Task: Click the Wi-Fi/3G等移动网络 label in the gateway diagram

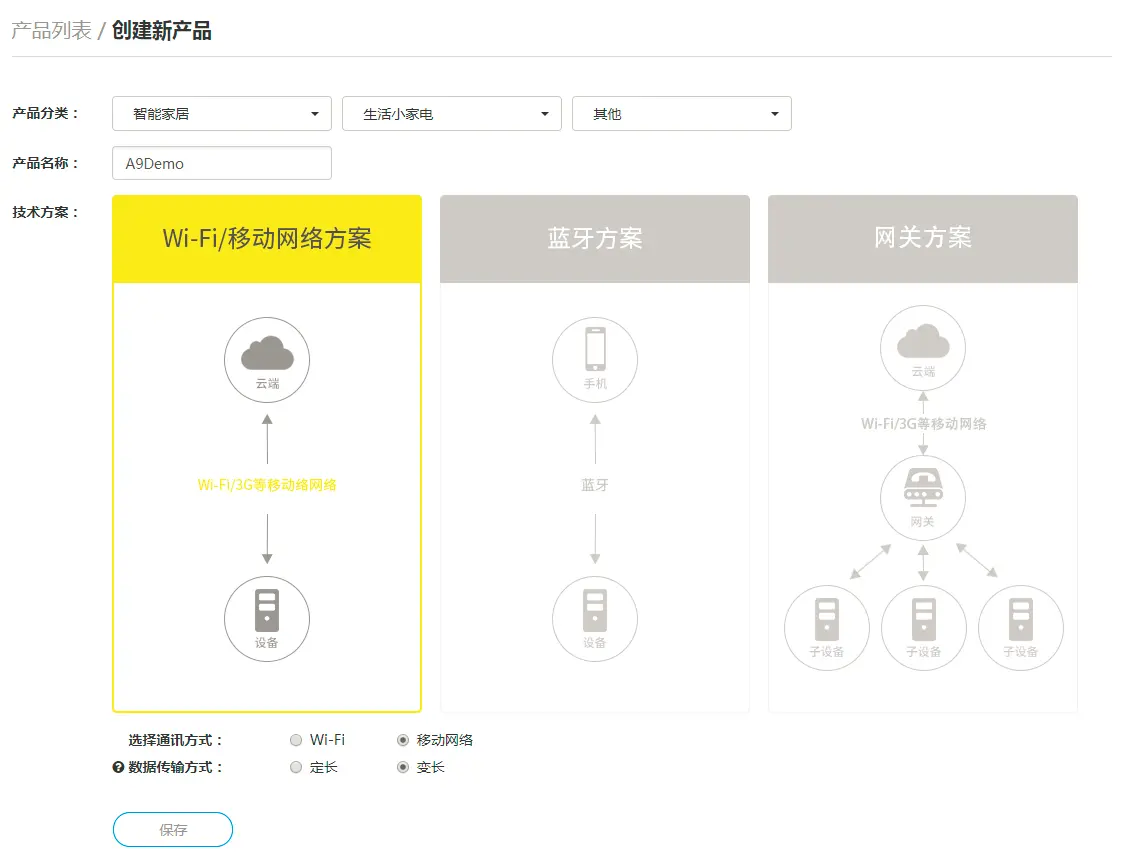Action: point(924,424)
